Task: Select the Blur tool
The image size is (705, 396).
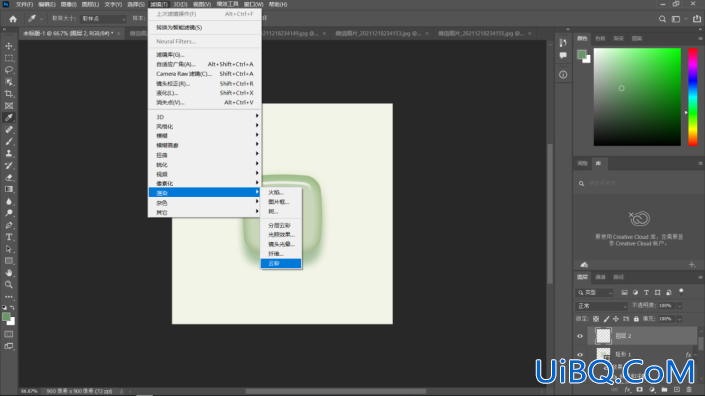Action: (9, 201)
